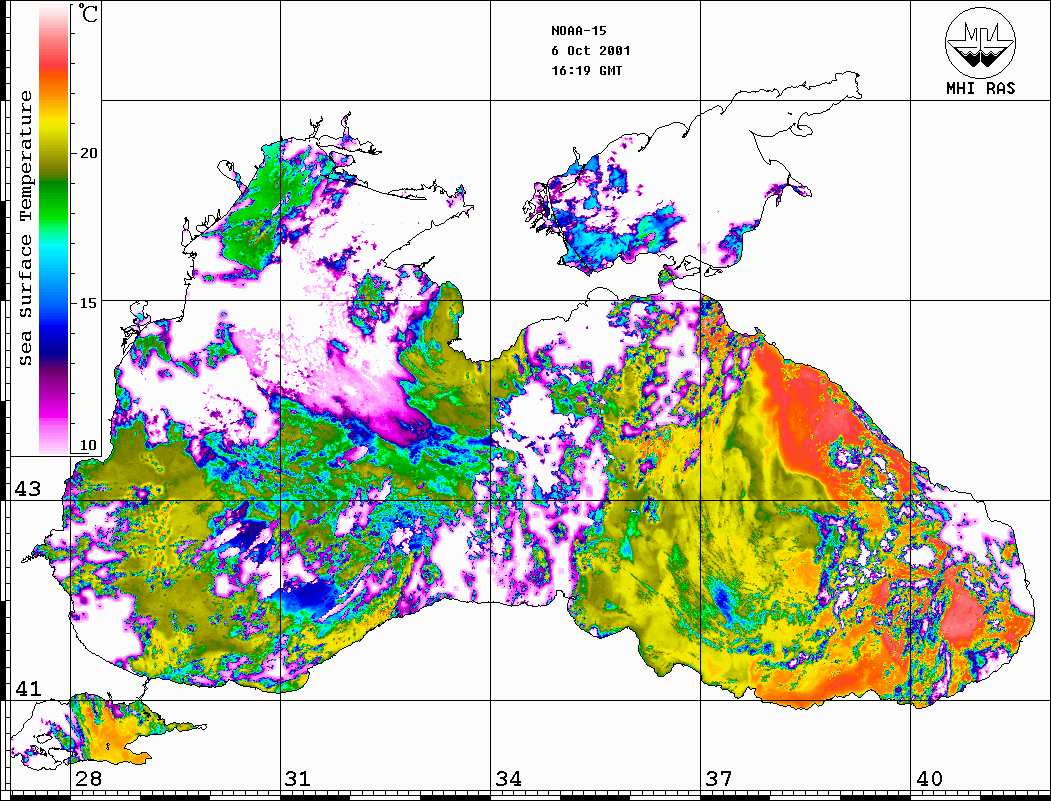This screenshot has height=801, width=1051.
Task: Click the 'Sea Surface Temperature' vertical label
Action: click(25, 228)
